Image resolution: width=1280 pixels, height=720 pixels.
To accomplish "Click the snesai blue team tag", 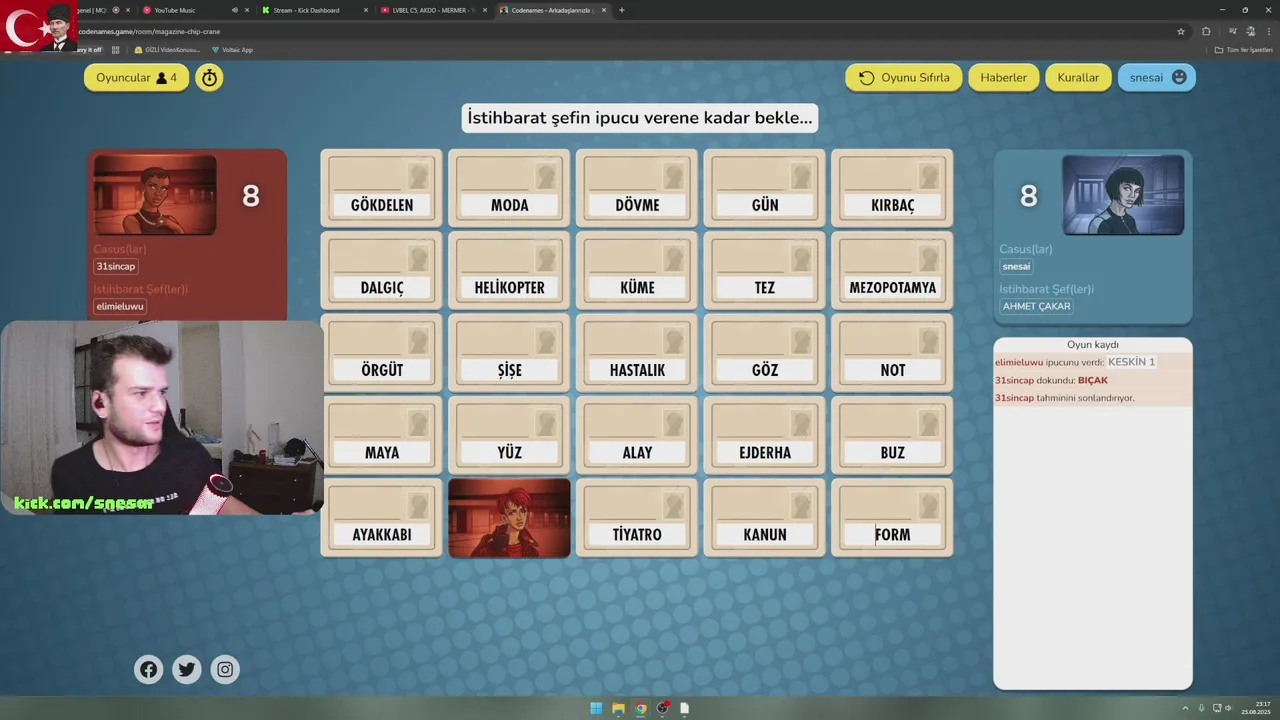I will (x=1016, y=267).
